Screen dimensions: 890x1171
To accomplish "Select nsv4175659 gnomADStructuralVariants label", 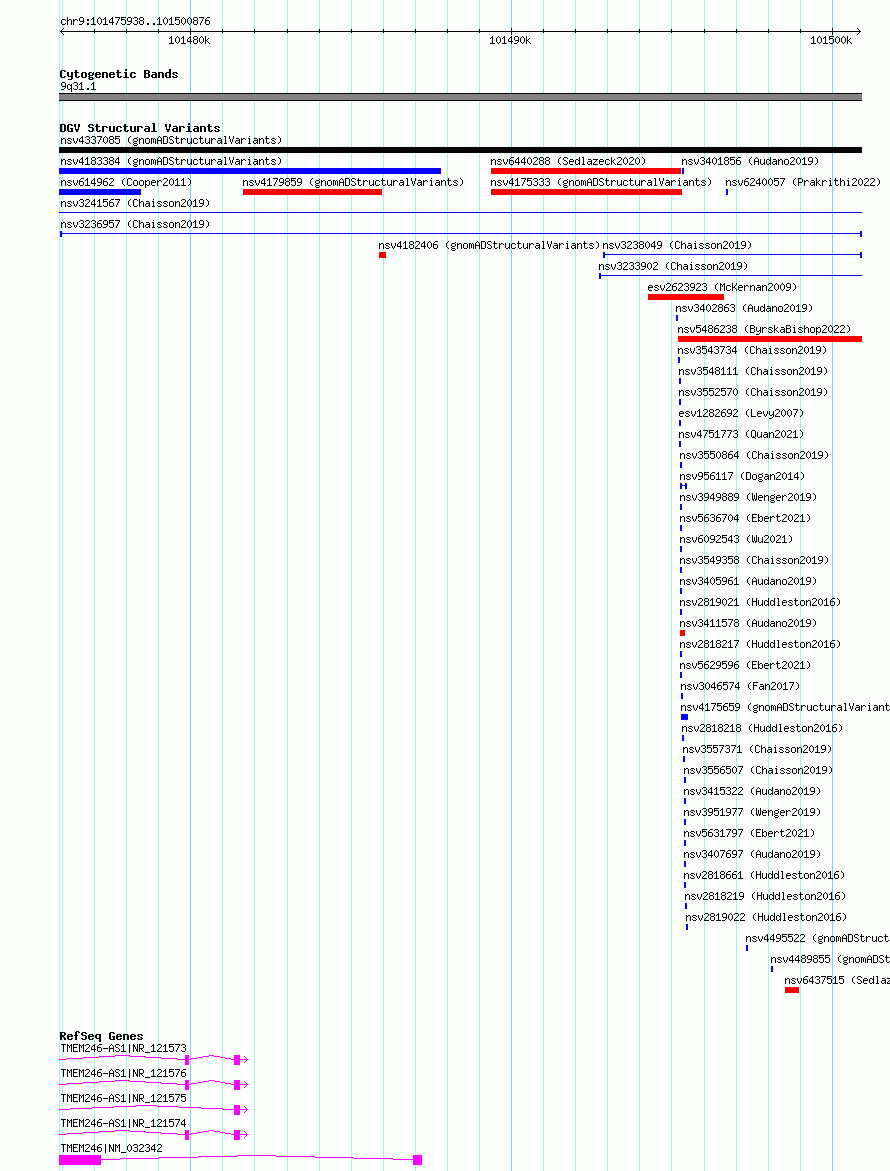I will coord(785,706).
